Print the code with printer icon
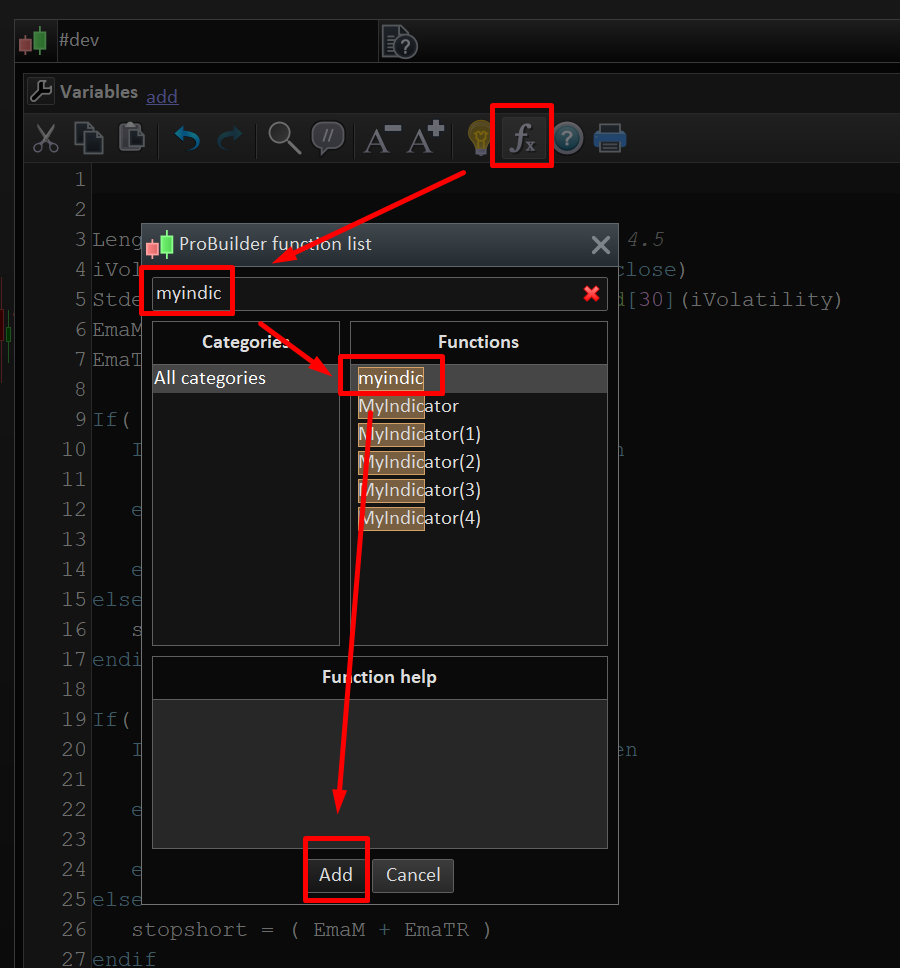Viewport: 900px width, 968px height. coord(610,138)
